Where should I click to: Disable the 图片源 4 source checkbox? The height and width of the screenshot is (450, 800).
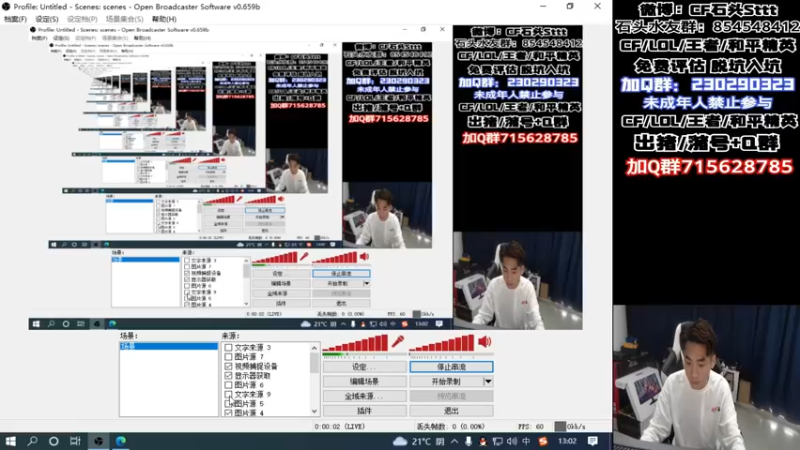[x=228, y=413]
